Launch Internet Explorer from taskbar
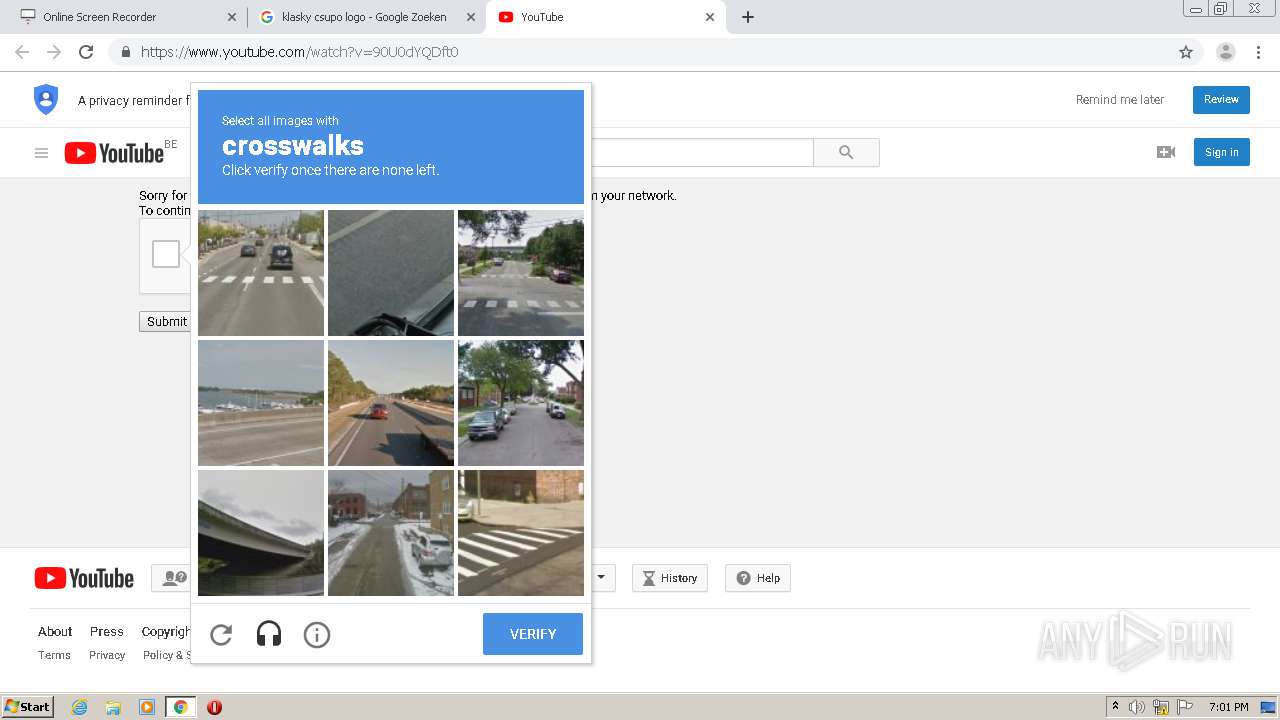The width and height of the screenshot is (1280, 720). click(x=79, y=707)
